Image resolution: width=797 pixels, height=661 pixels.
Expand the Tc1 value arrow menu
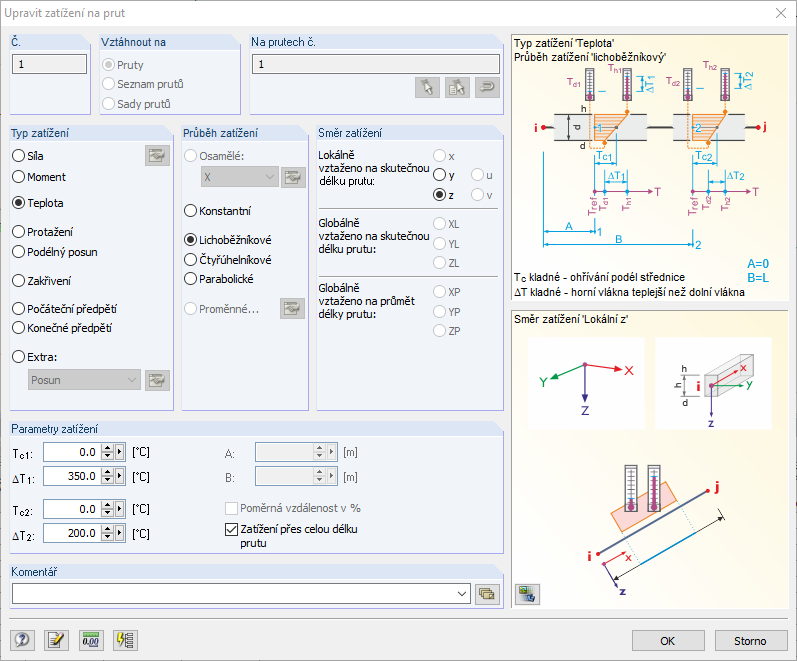[119, 452]
